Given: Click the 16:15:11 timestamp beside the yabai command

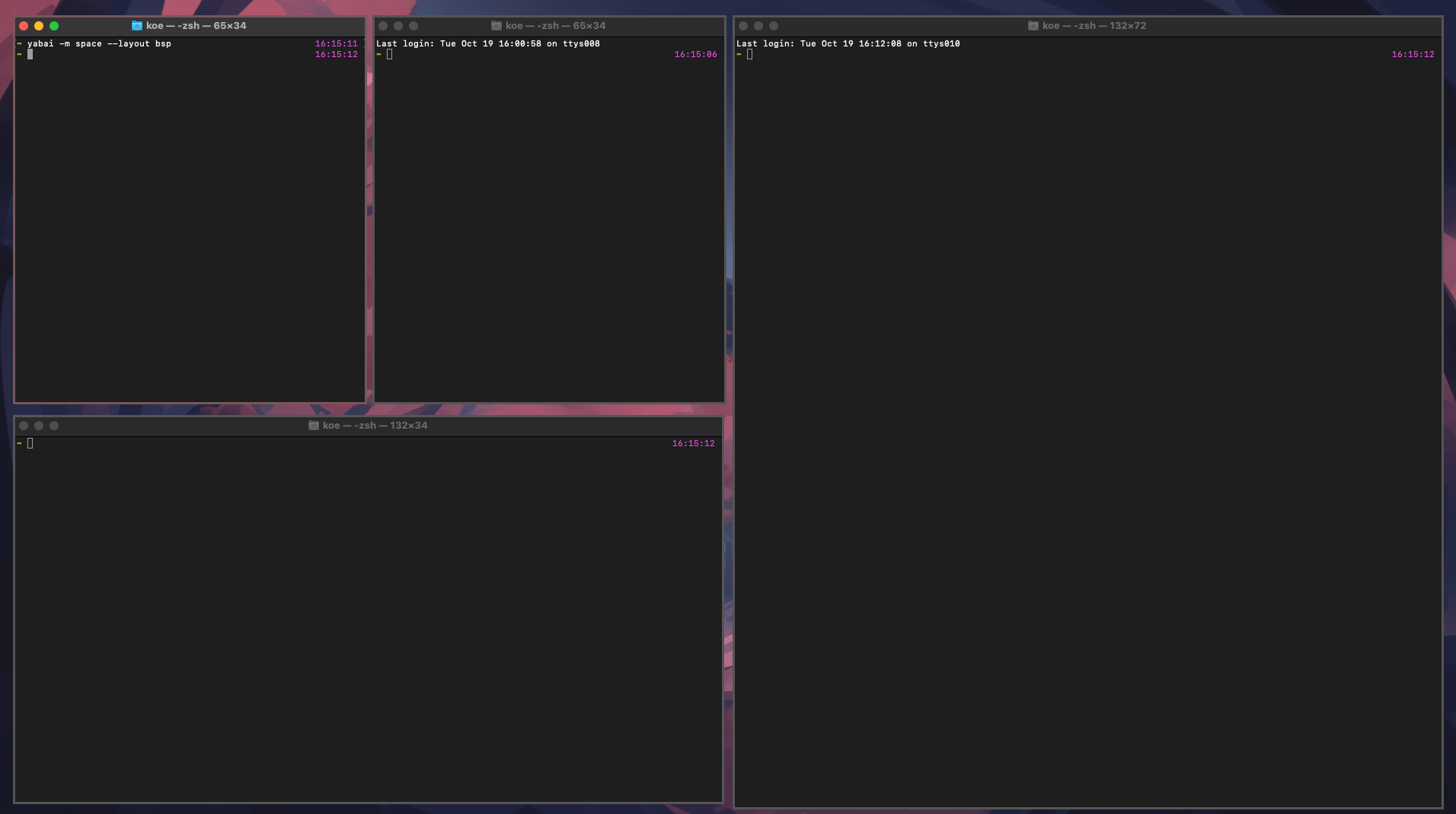Looking at the screenshot, I should [337, 43].
